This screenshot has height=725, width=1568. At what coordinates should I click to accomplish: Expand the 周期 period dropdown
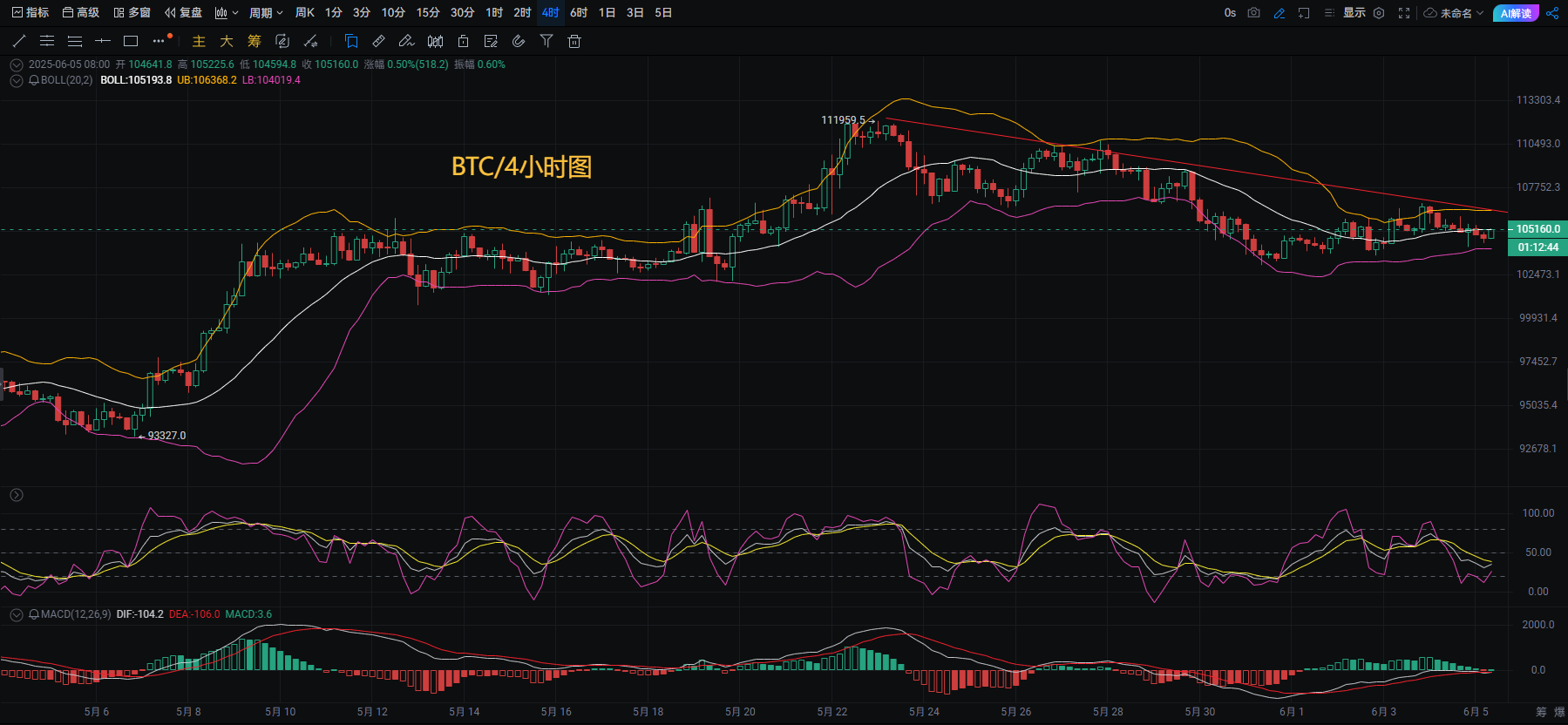266,13
